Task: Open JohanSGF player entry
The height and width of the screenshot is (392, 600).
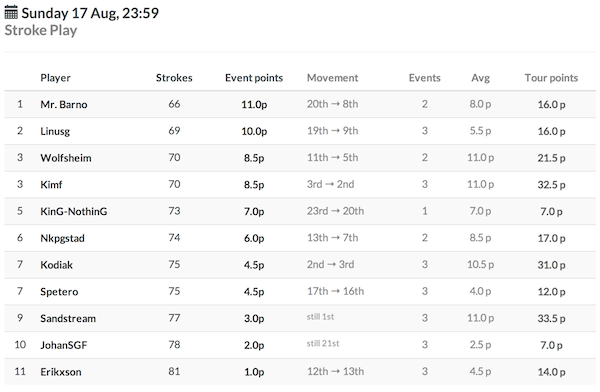Action: [x=64, y=345]
